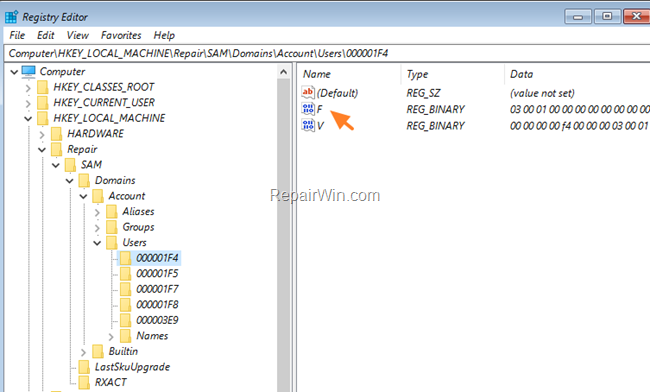Maximize the Registry Editor window
Image resolution: width=650 pixels, height=392 pixels.
[x=607, y=17]
